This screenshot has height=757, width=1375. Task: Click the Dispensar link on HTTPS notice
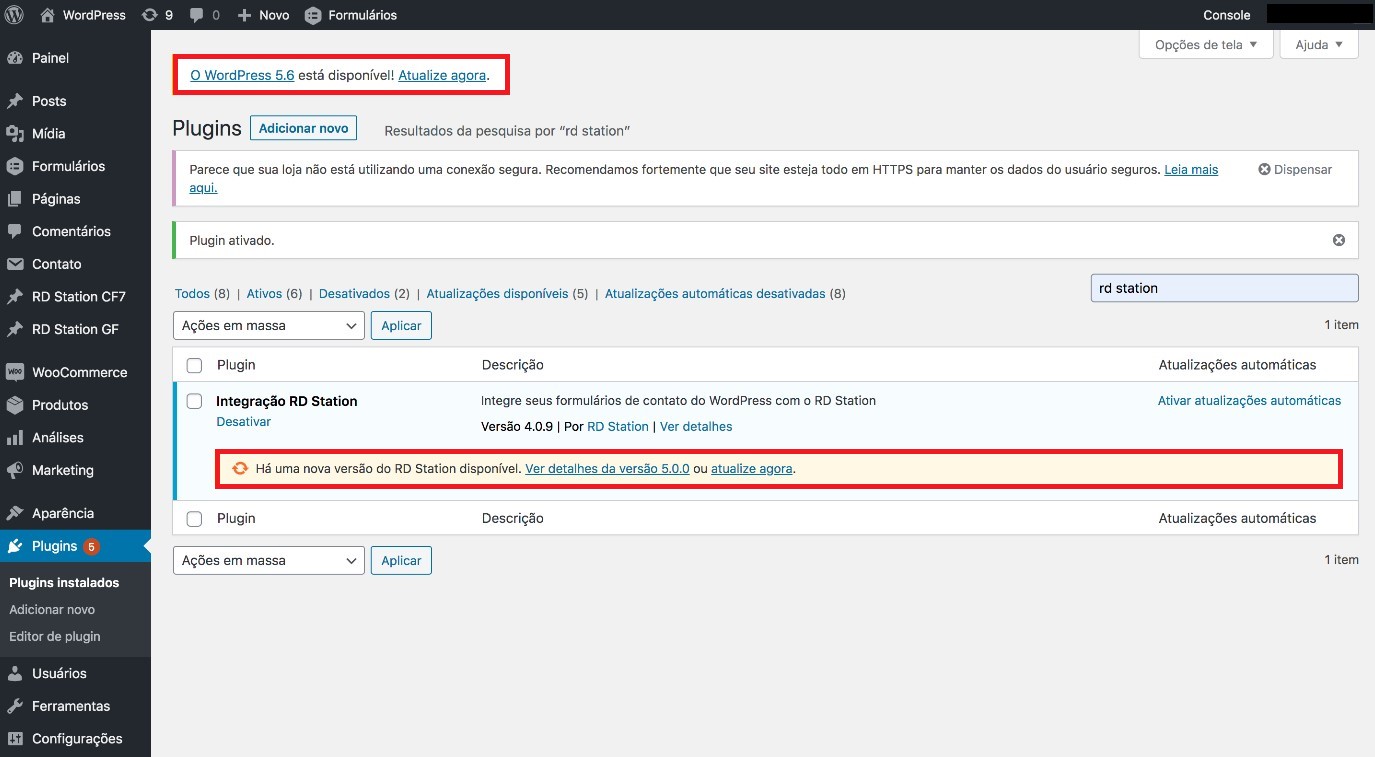[x=1295, y=170]
